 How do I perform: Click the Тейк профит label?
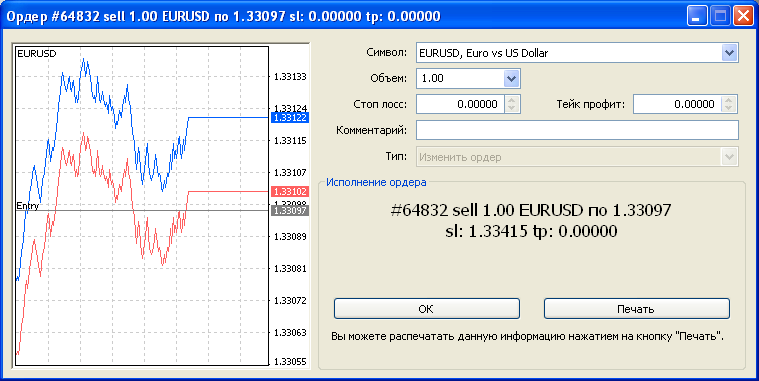coord(591,104)
